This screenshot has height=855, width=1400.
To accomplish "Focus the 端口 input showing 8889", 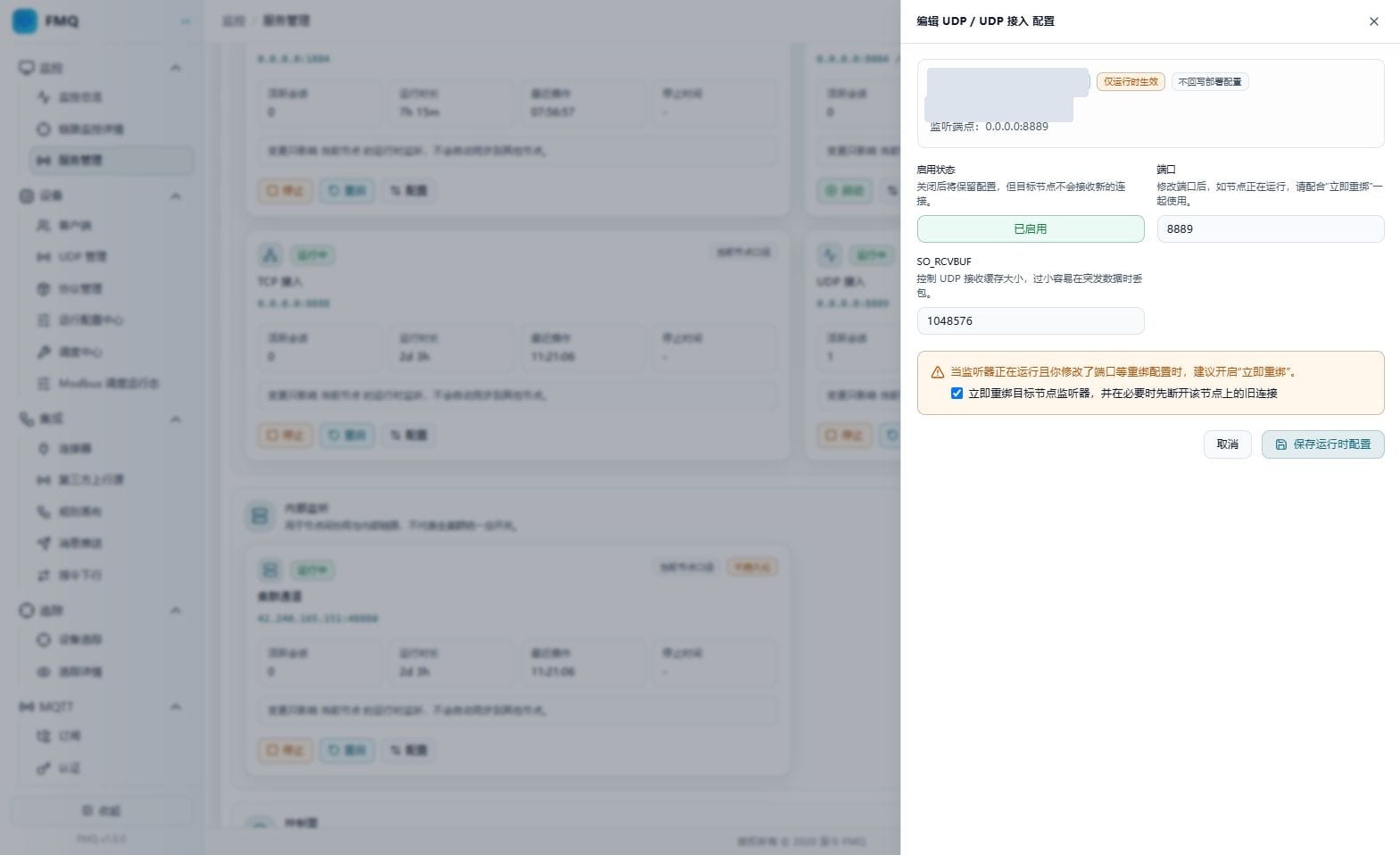I will click(1270, 228).
